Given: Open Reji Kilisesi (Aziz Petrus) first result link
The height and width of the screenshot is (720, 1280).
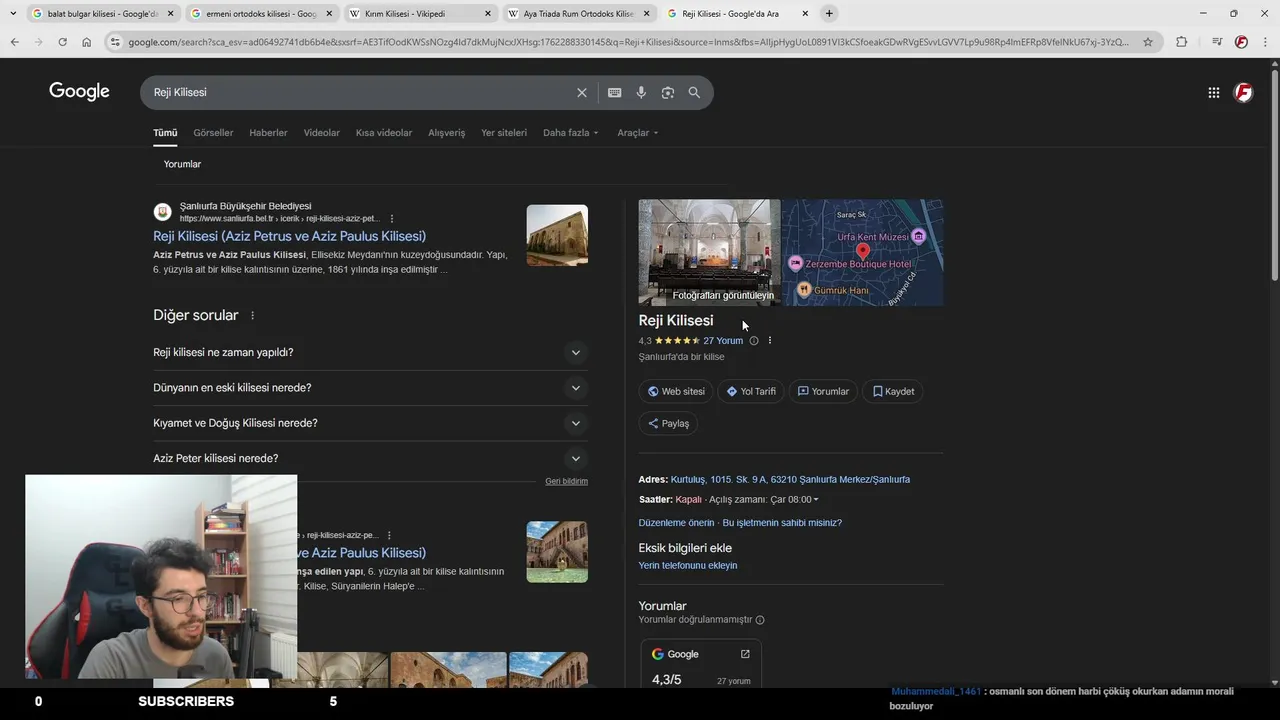Looking at the screenshot, I should (x=289, y=236).
